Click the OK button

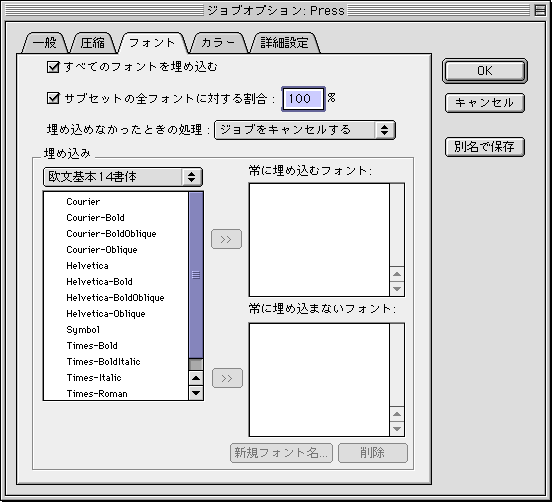tap(485, 71)
